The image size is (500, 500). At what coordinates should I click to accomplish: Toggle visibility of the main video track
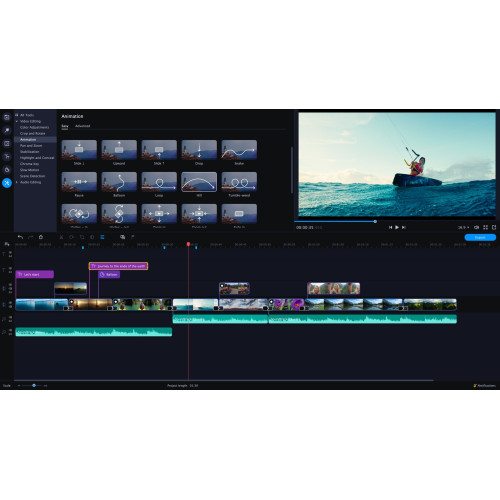pos(10,303)
